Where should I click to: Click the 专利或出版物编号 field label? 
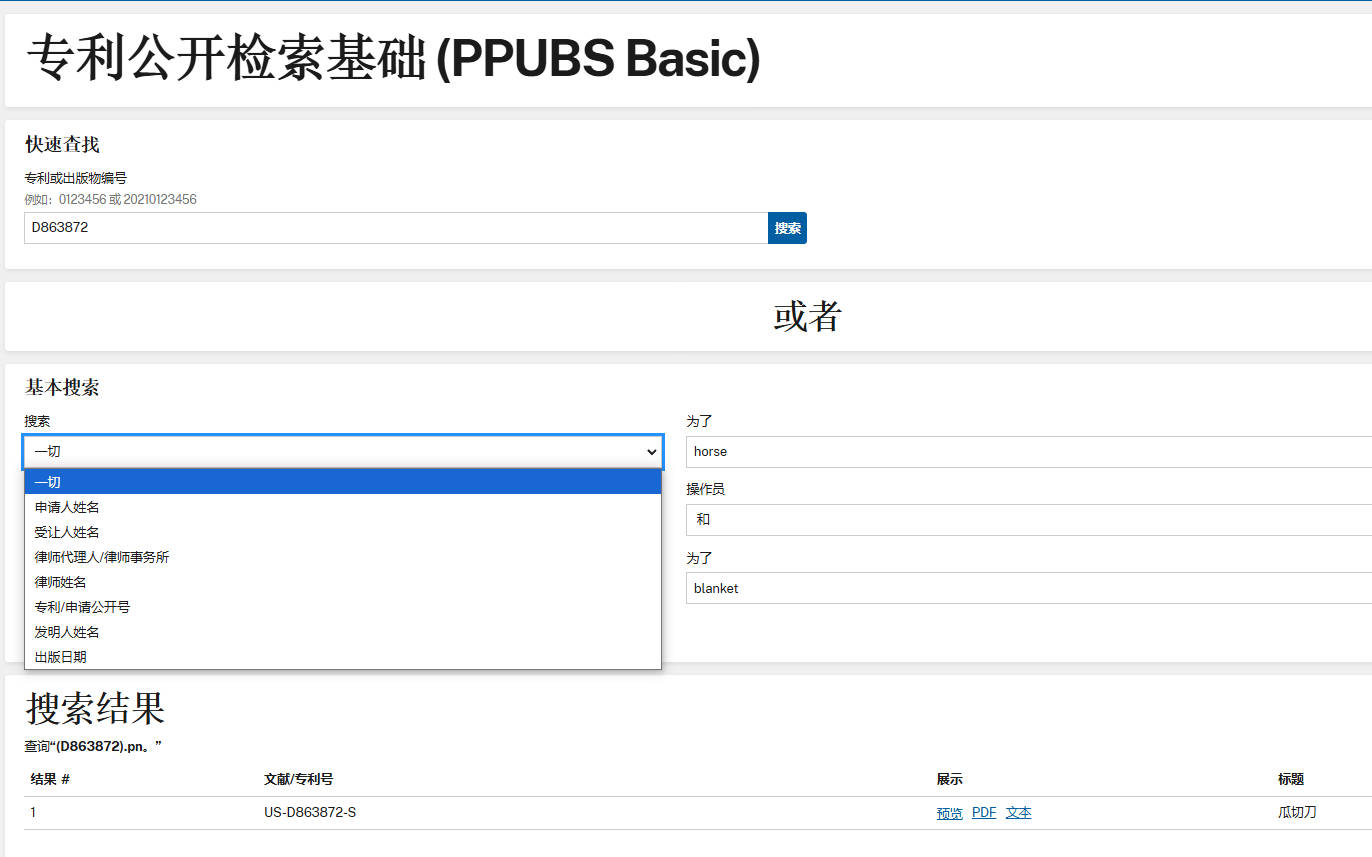[x=76, y=178]
